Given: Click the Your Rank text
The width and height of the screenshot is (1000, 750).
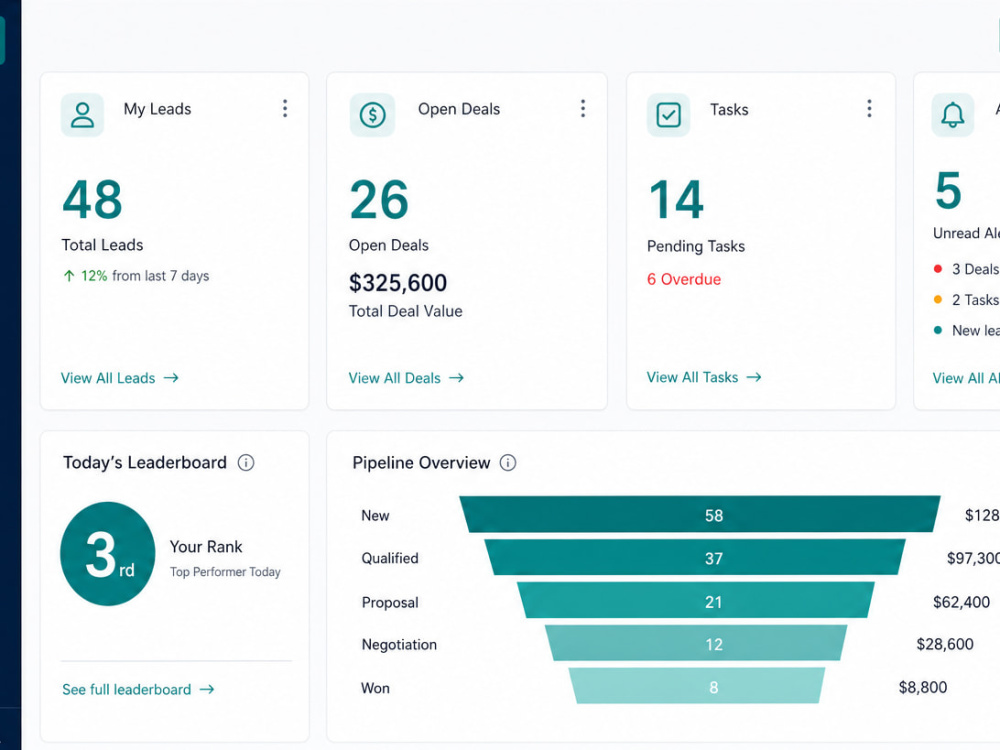Looking at the screenshot, I should tap(206, 547).
